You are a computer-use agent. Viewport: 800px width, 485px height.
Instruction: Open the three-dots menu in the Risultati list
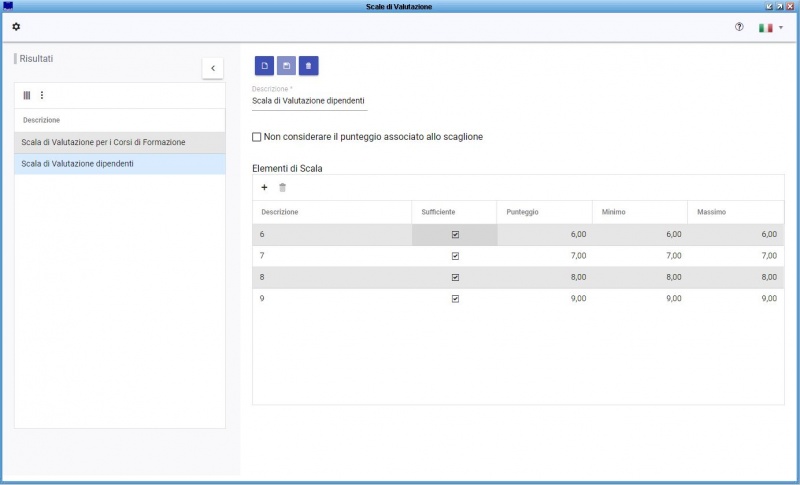point(42,95)
